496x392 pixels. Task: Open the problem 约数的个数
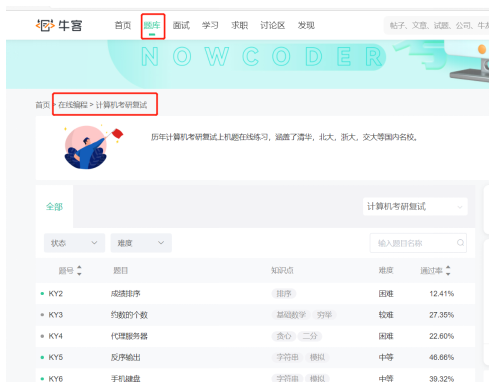[129, 315]
